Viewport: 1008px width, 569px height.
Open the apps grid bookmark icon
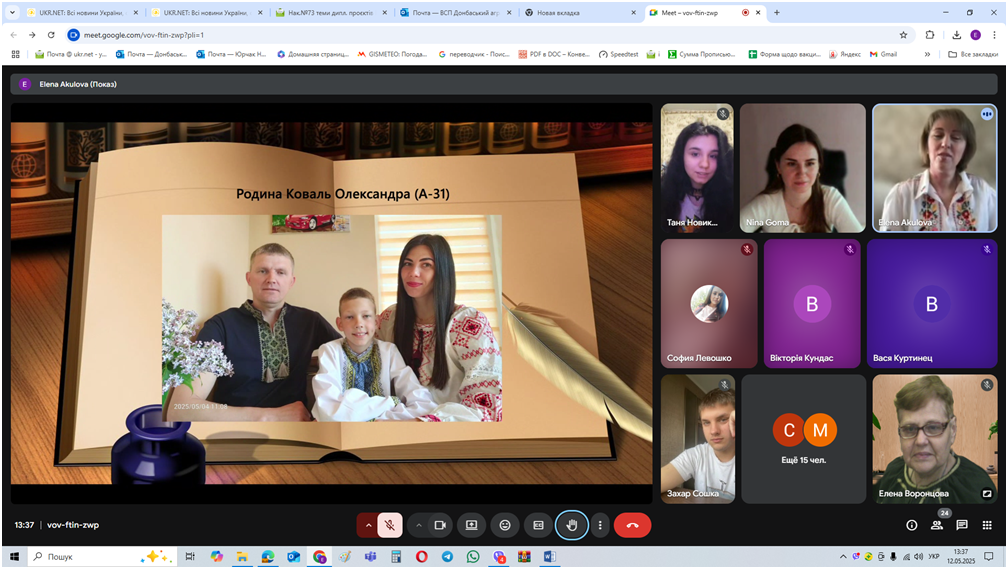[x=15, y=54]
